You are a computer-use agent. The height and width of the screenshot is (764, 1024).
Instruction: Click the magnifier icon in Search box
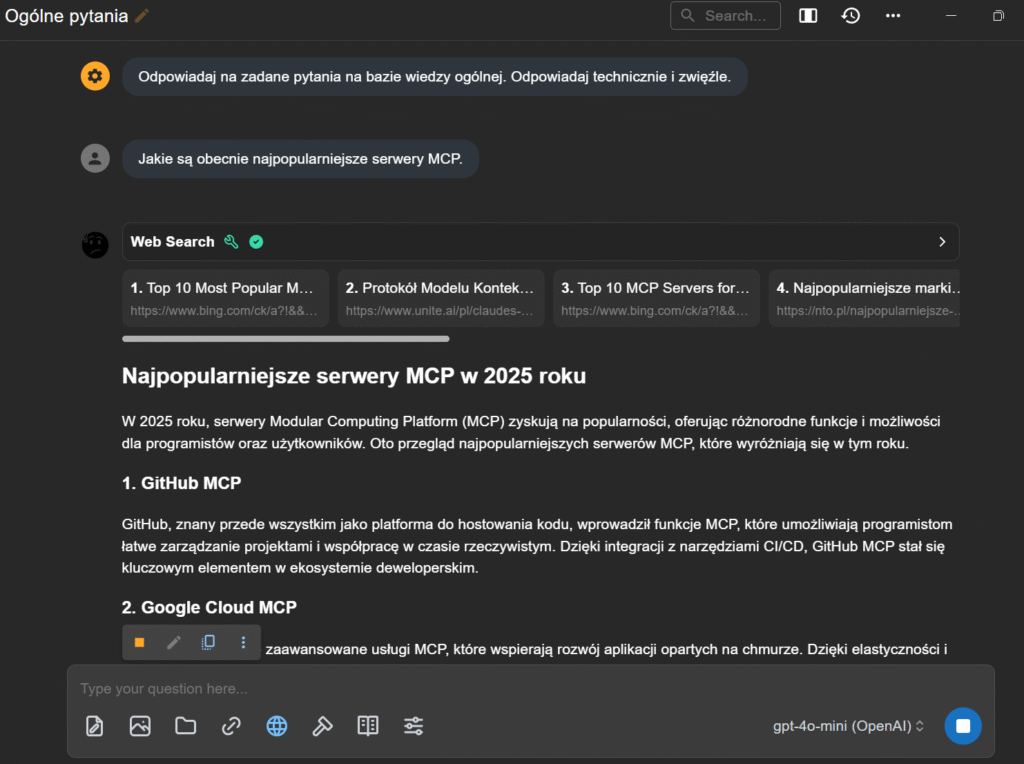687,15
